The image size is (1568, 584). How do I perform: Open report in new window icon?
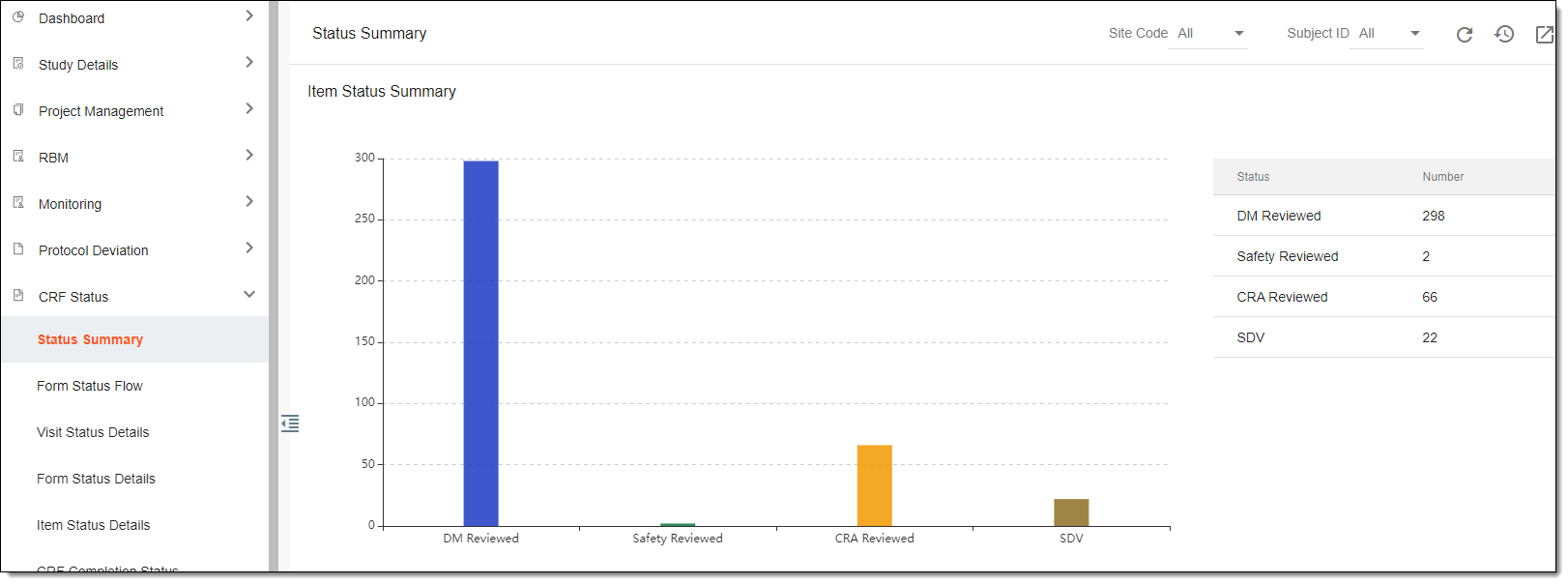click(x=1545, y=35)
